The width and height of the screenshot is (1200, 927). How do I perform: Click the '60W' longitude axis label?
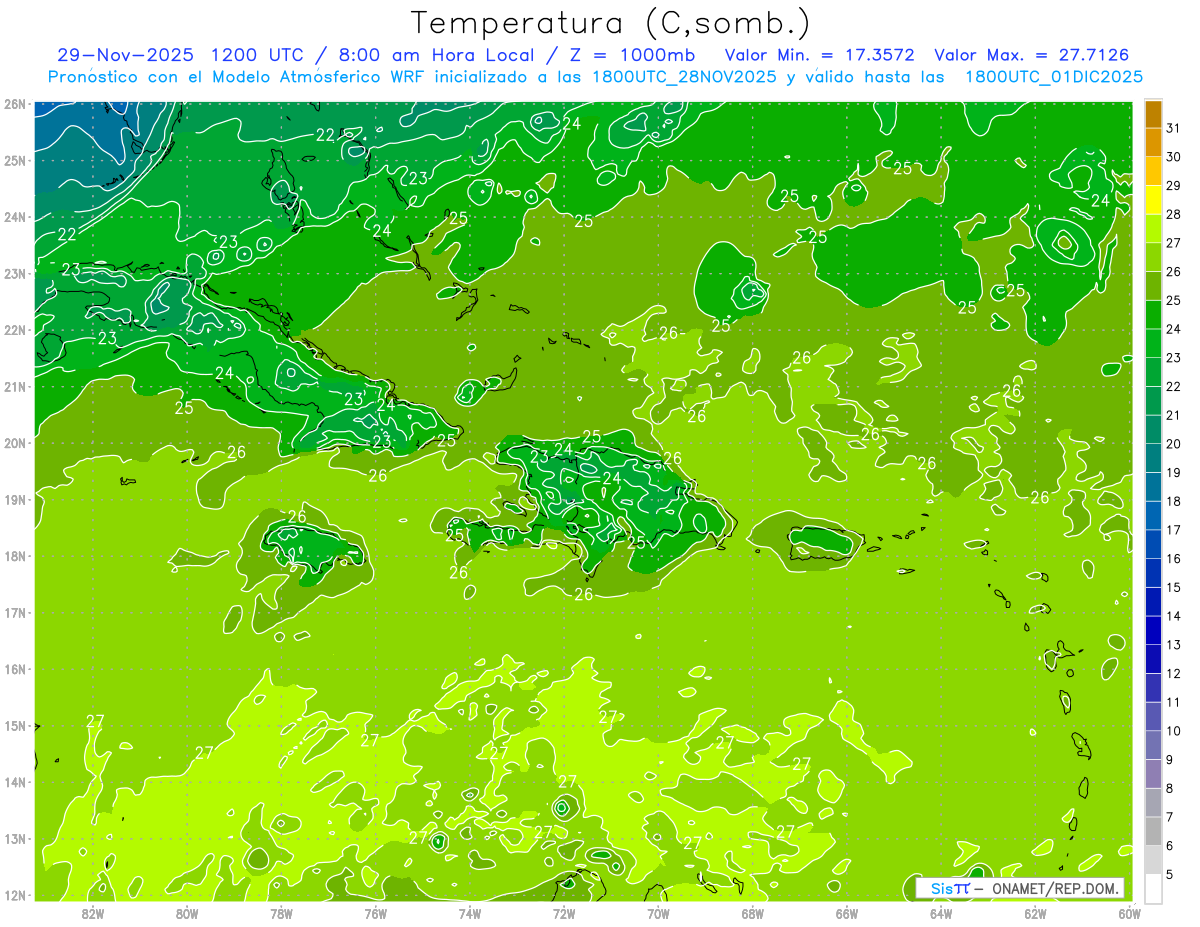point(1129,913)
